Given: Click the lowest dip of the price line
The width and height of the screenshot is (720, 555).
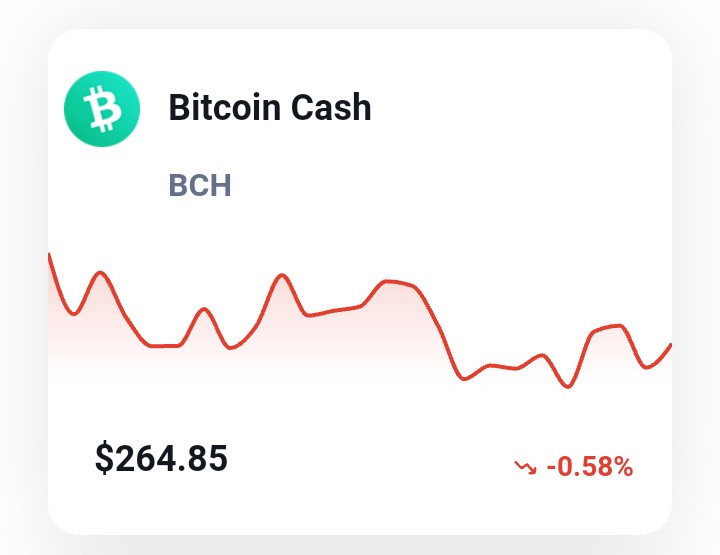Looking at the screenshot, I should [568, 386].
